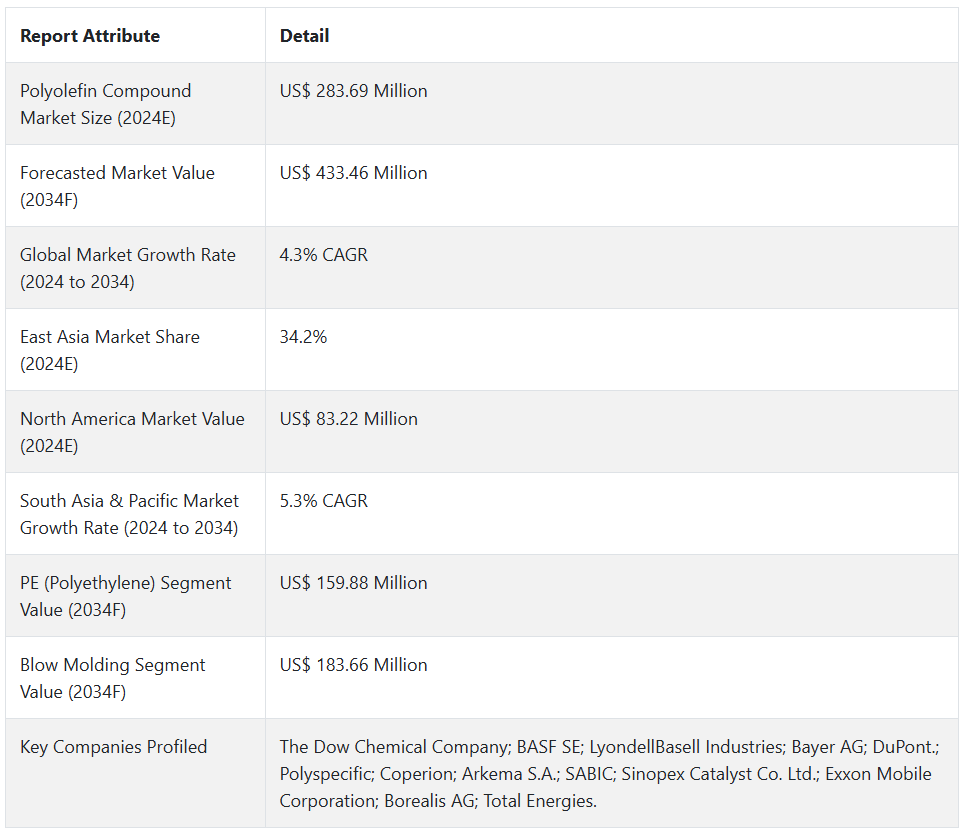Click the US$ 283.69 Million value
The image size is (968, 838).
point(353,91)
